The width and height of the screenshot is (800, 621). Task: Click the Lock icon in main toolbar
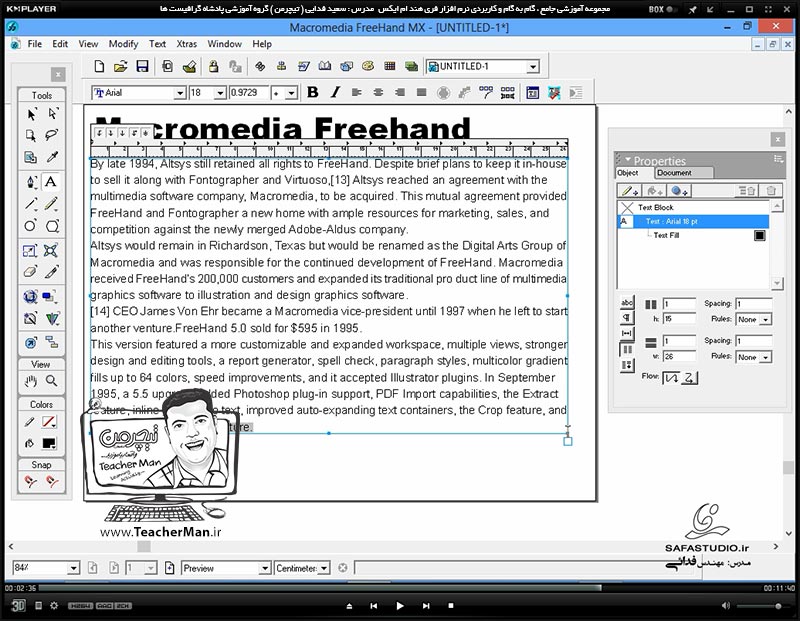pyautogui.click(x=213, y=66)
